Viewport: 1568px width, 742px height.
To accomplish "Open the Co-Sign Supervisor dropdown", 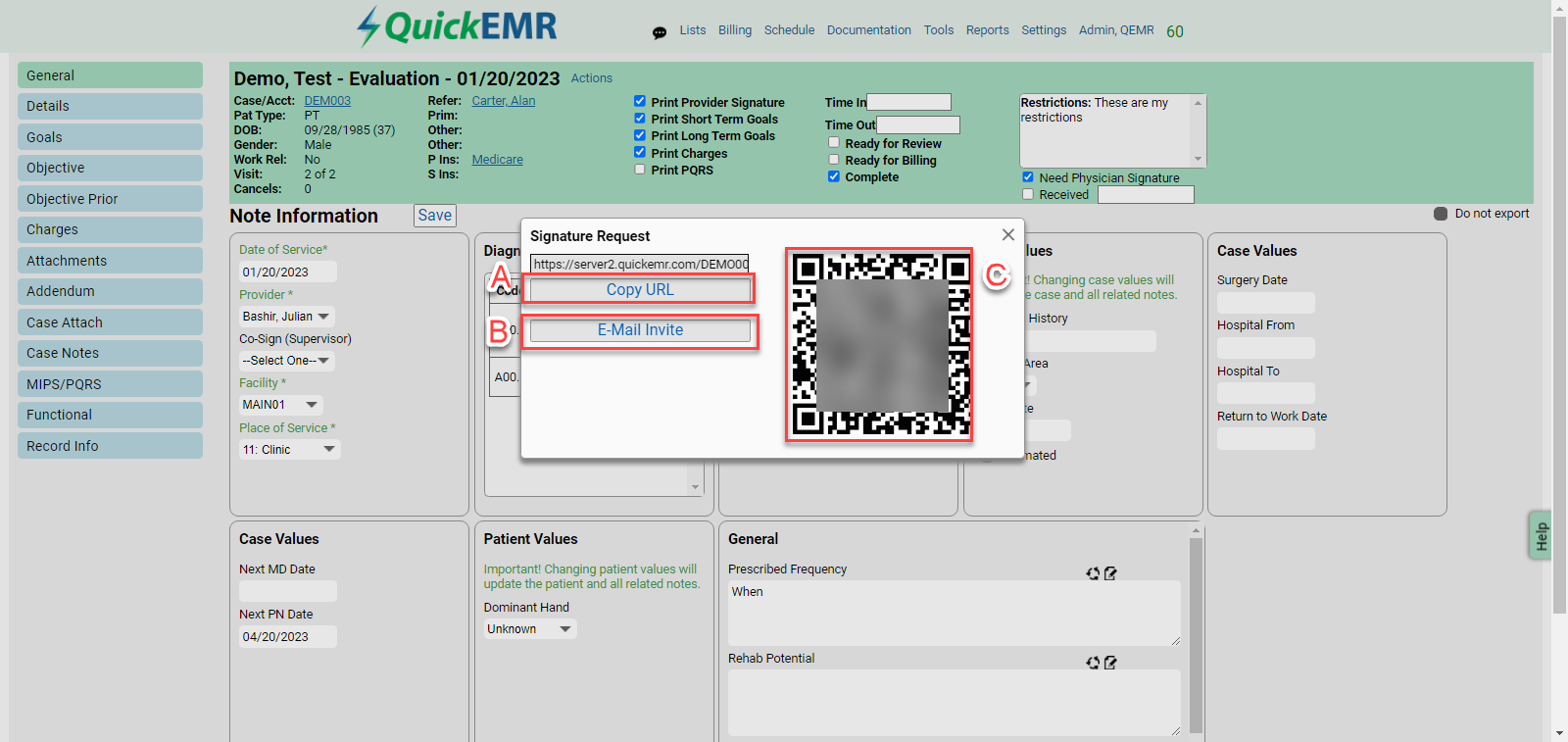I will point(287,361).
